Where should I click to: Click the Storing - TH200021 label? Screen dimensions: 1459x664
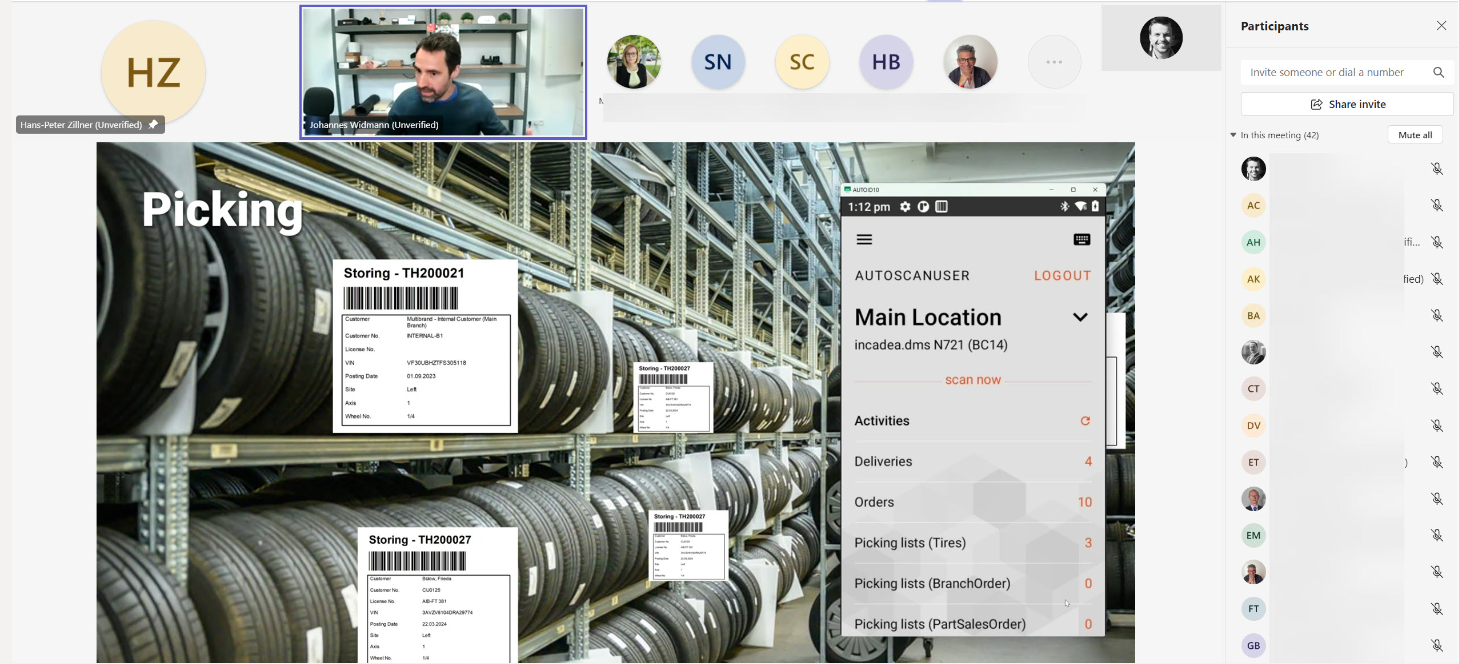point(404,273)
